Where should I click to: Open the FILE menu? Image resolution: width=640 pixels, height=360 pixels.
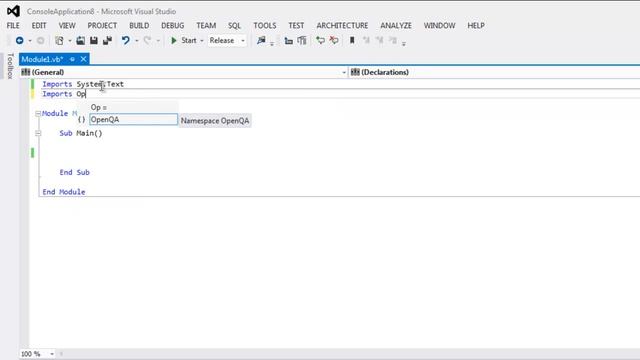pos(13,25)
